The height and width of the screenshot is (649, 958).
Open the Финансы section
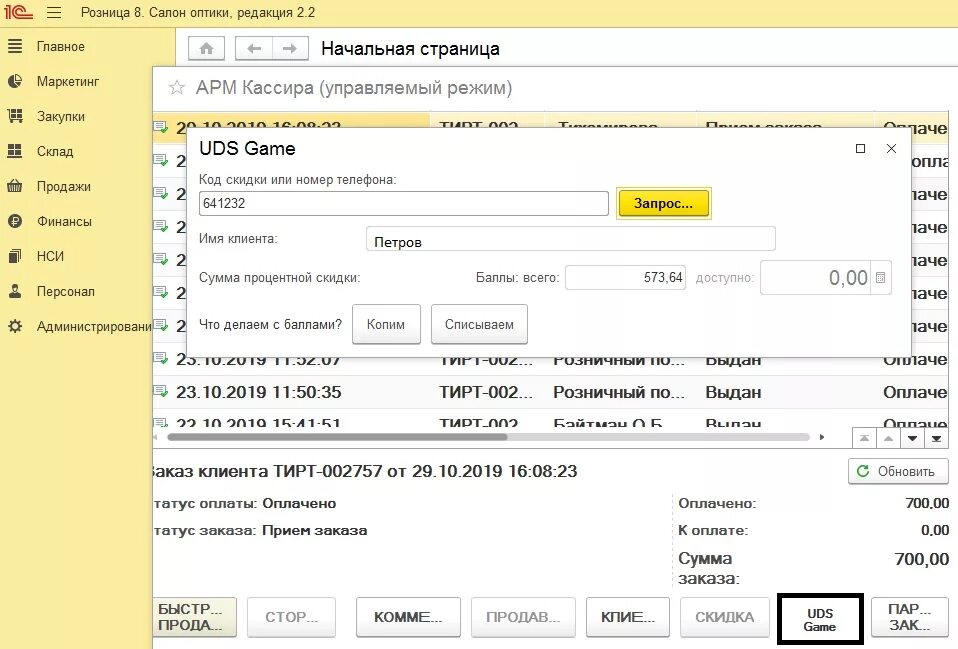[x=64, y=221]
